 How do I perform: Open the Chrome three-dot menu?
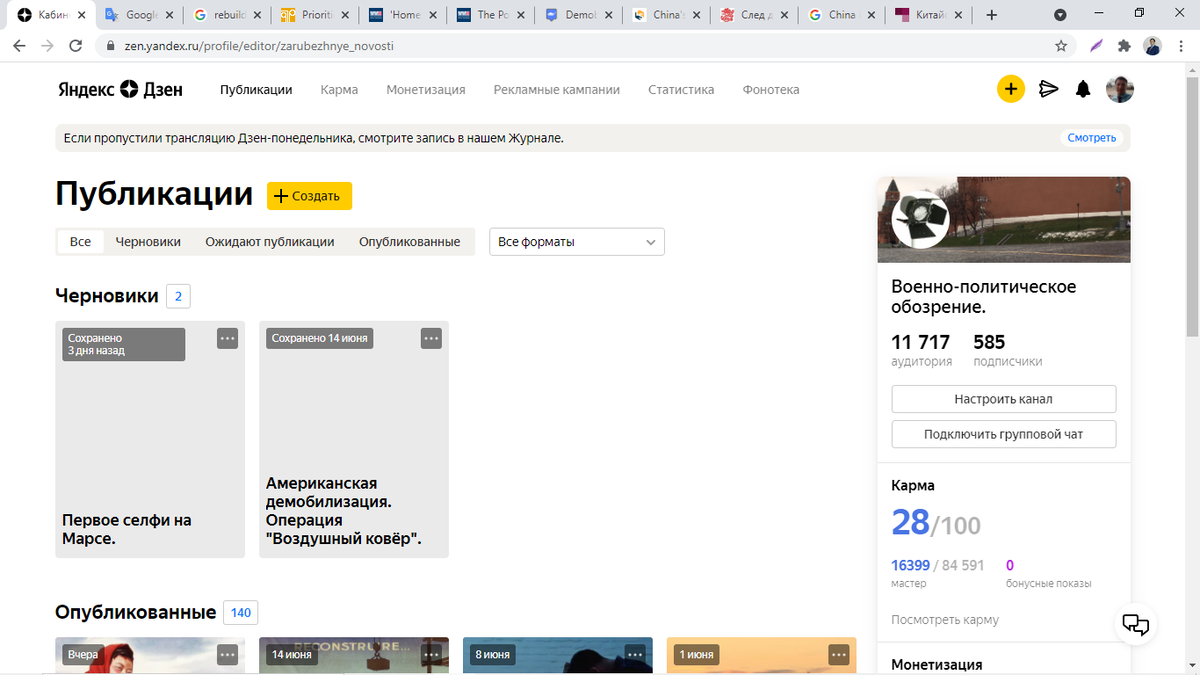1182,46
